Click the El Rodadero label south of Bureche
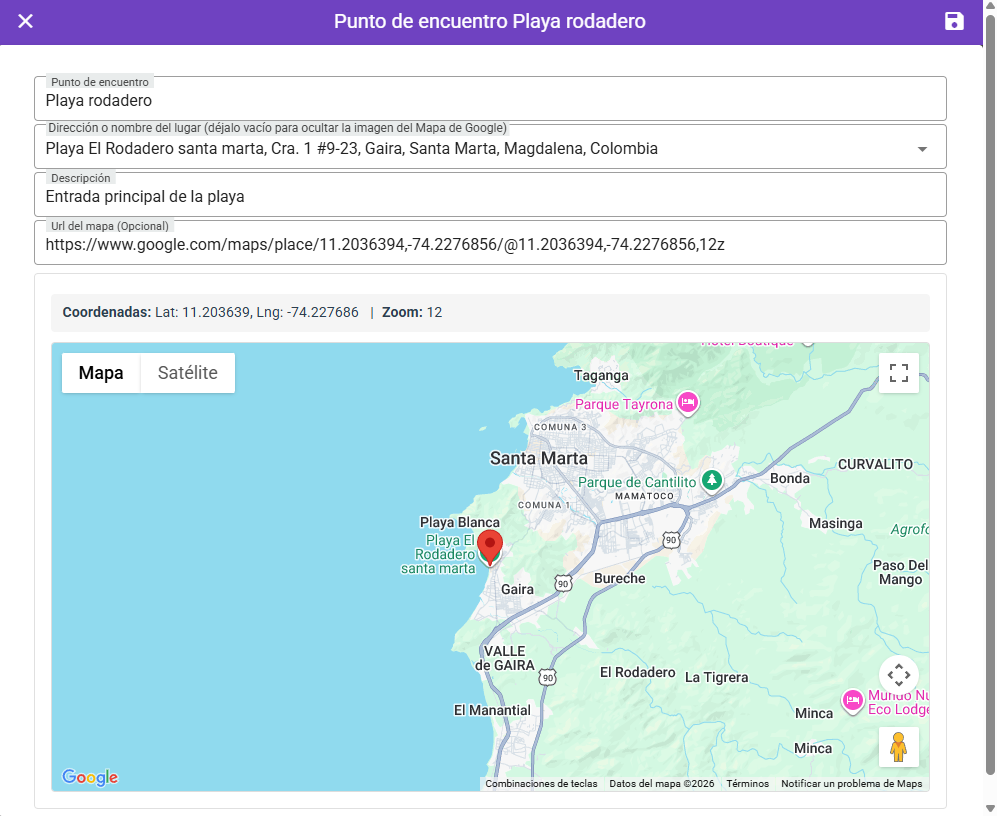The image size is (997, 816). coord(638,672)
